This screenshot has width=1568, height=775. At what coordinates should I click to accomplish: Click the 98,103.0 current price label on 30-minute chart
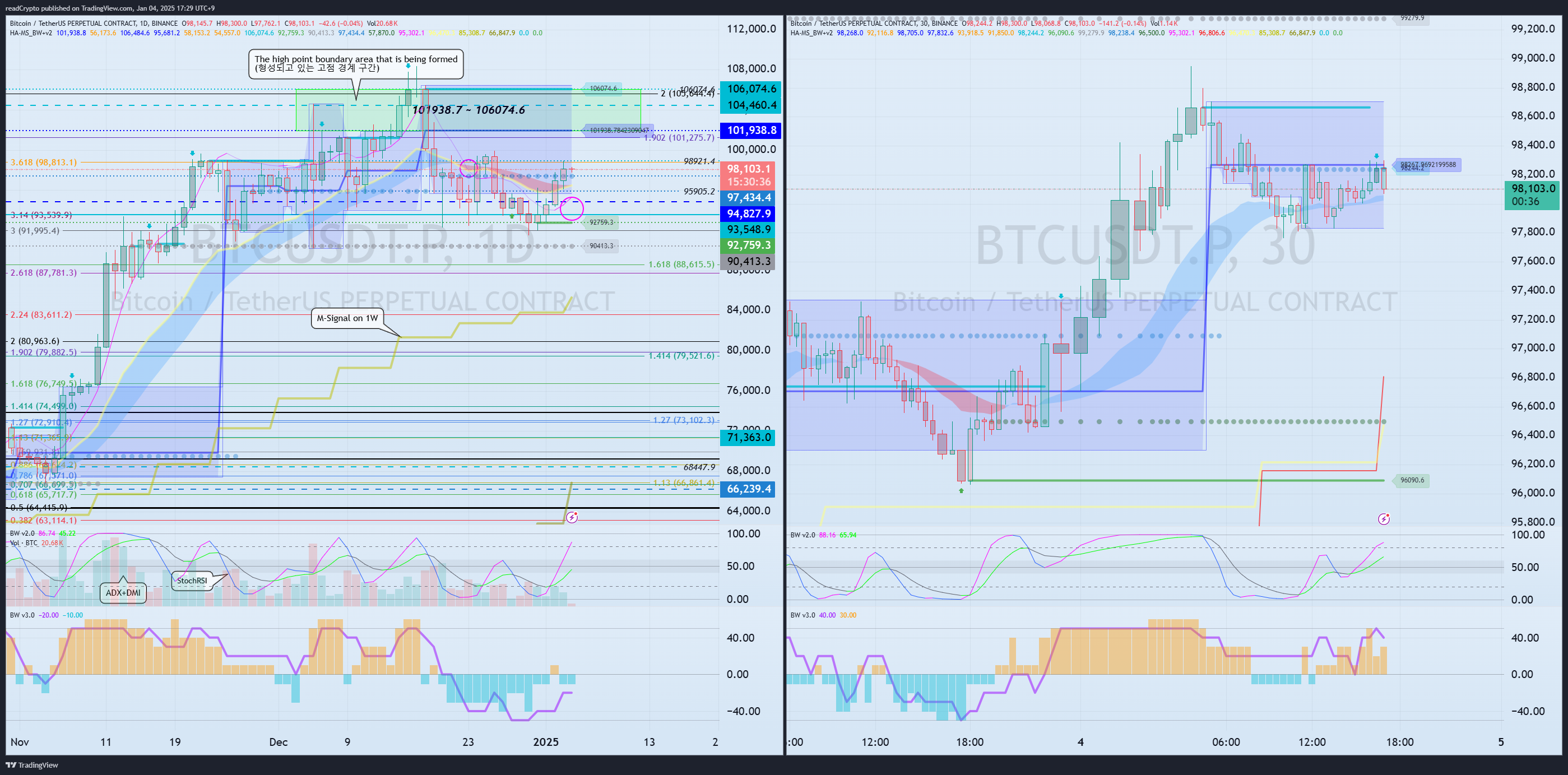point(1532,195)
